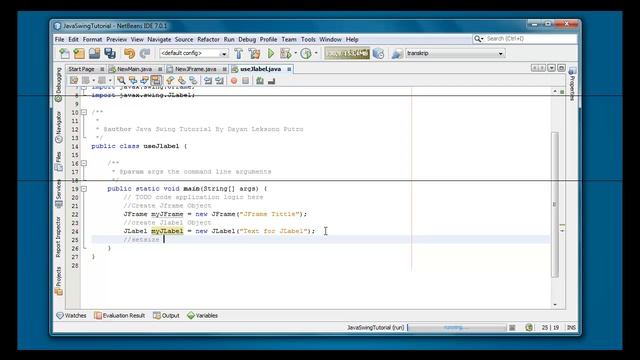Open the Debugging side panel
This screenshot has height=360, width=640.
(58, 84)
